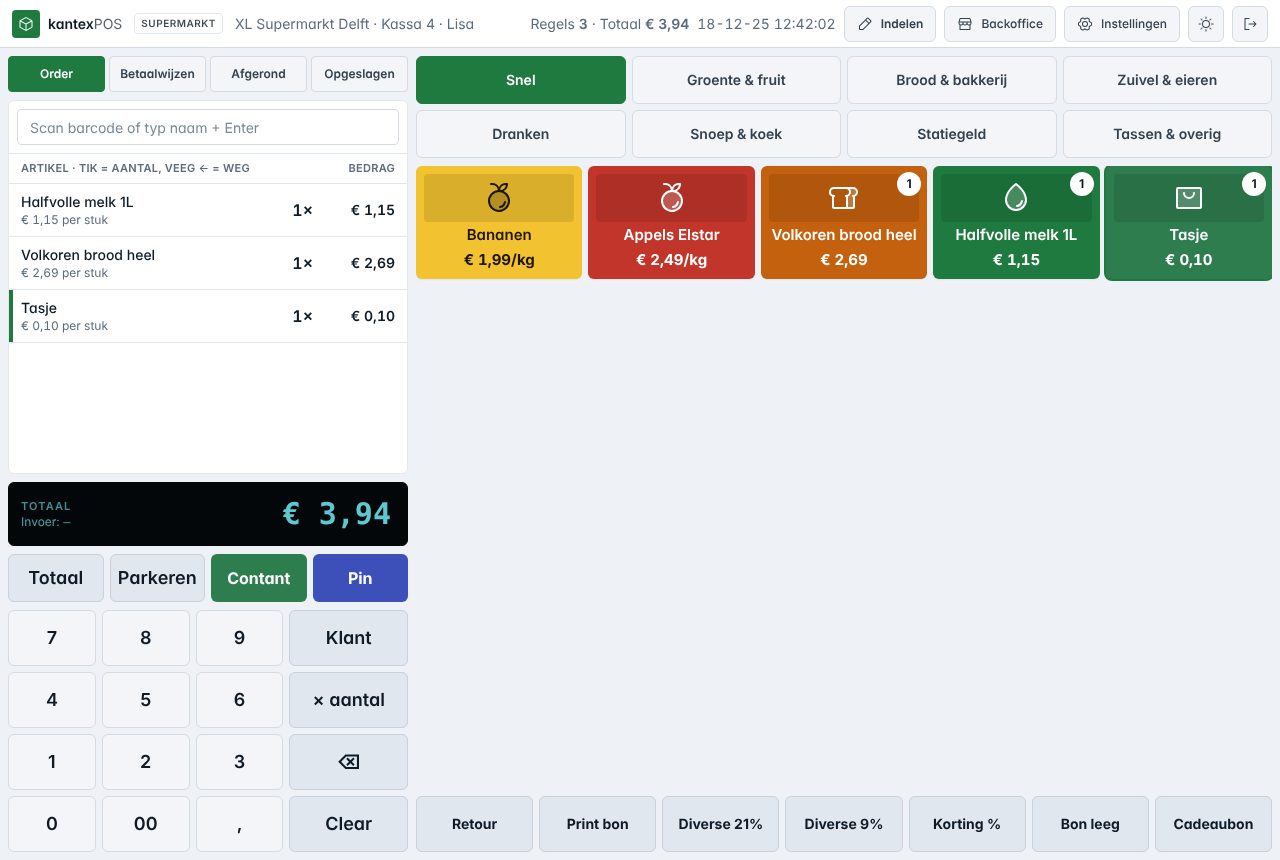The width and height of the screenshot is (1280, 860).
Task: Click the Print bon button
Action: coord(597,824)
